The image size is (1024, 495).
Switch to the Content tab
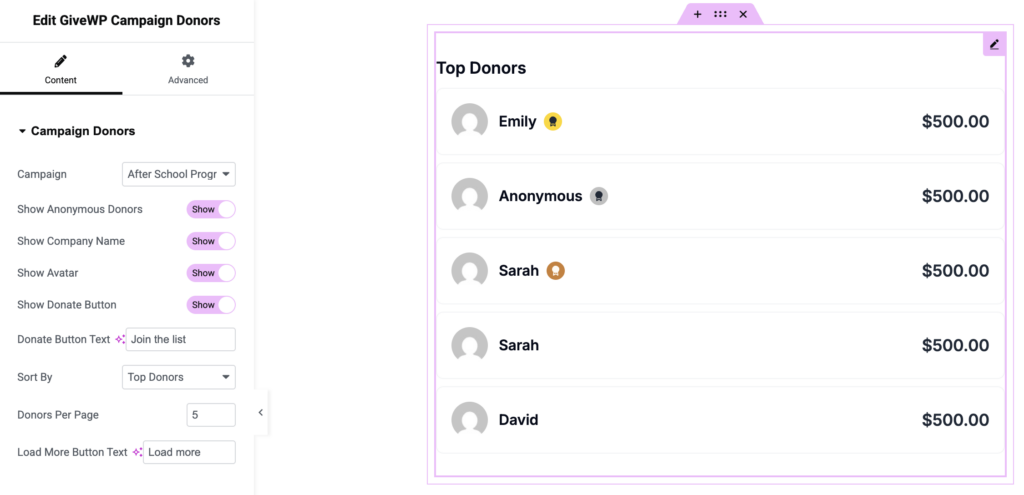(61, 70)
